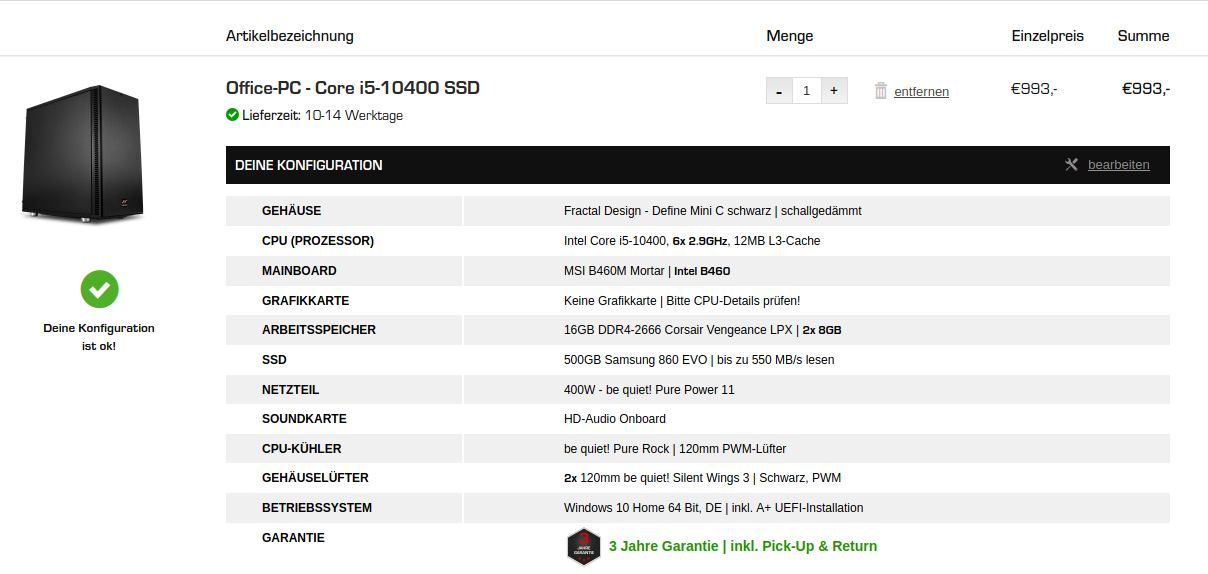Image resolution: width=1208 pixels, height=574 pixels.
Task: Click the €993,- total under Summe
Action: click(1146, 88)
